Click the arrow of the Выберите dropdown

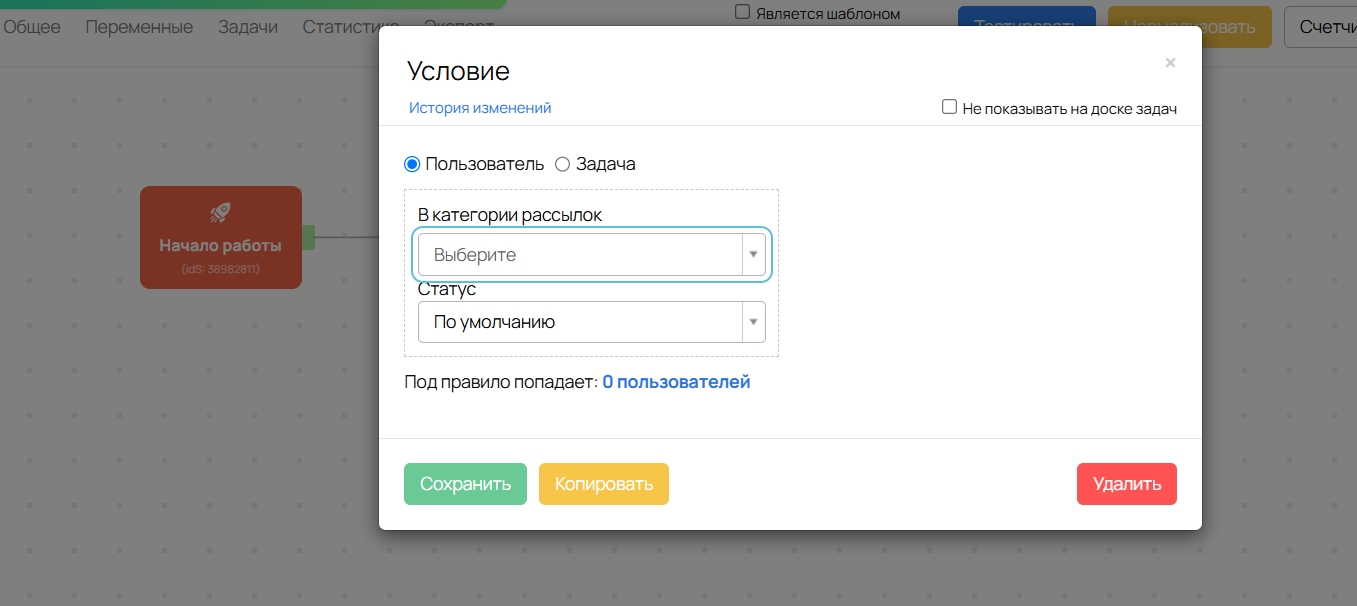(753, 255)
